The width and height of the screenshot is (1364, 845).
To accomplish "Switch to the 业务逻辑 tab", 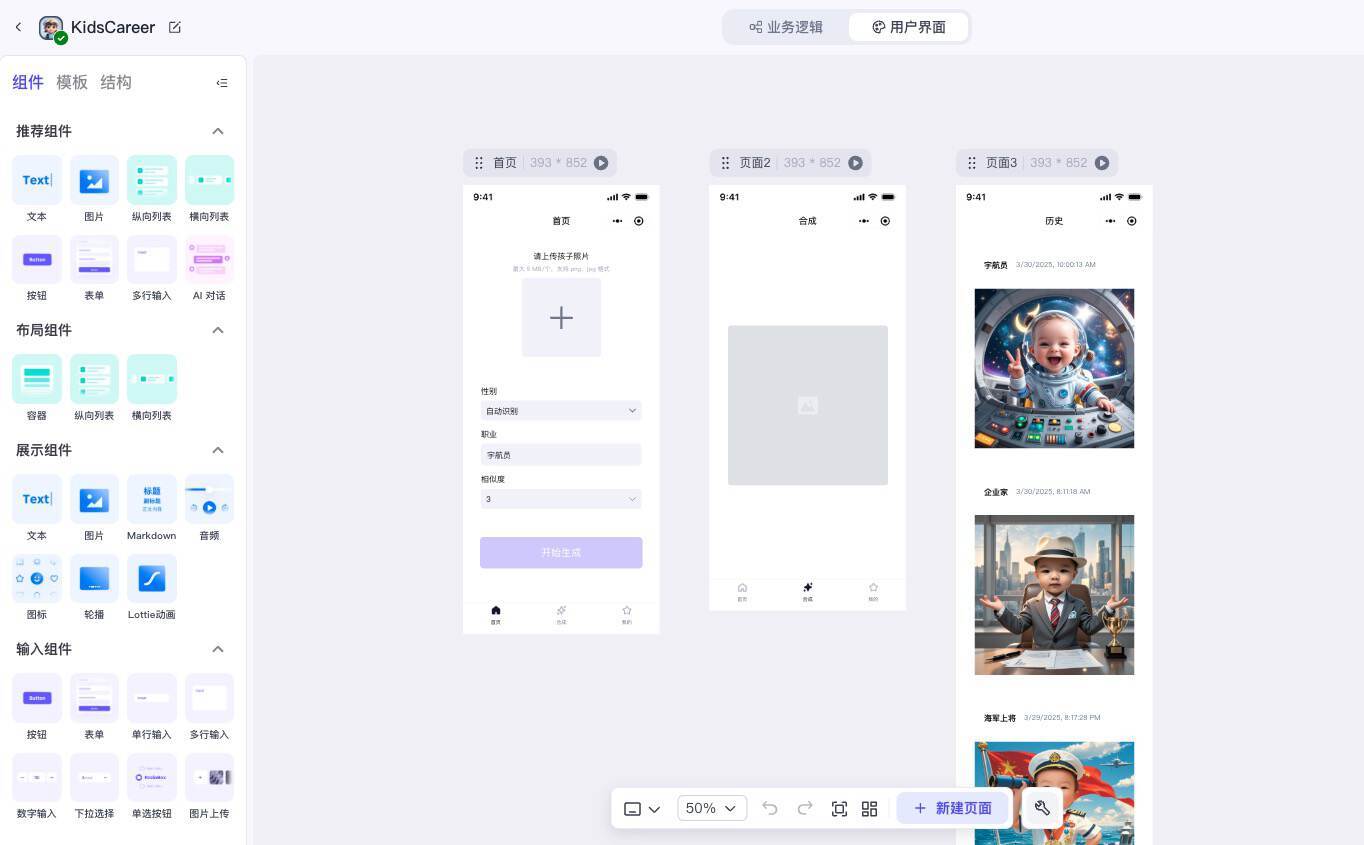I will [x=786, y=27].
